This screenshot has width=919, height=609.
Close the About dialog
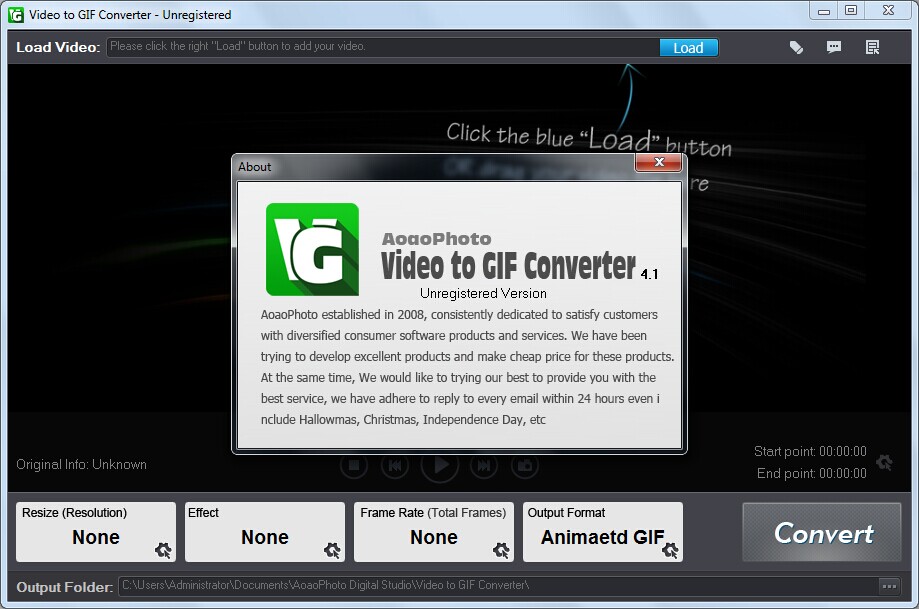pyautogui.click(x=659, y=162)
